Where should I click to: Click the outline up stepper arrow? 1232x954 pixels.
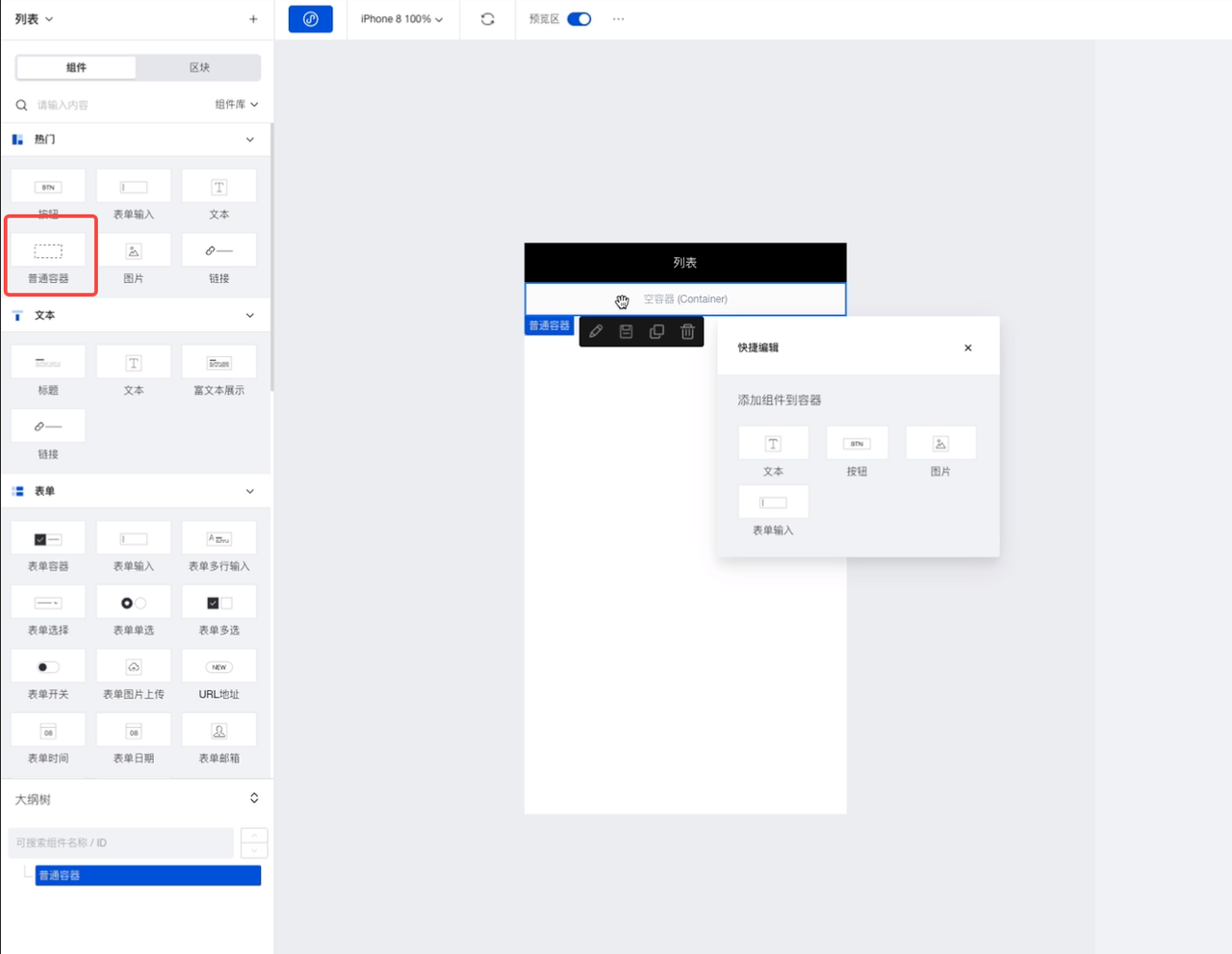point(254,836)
